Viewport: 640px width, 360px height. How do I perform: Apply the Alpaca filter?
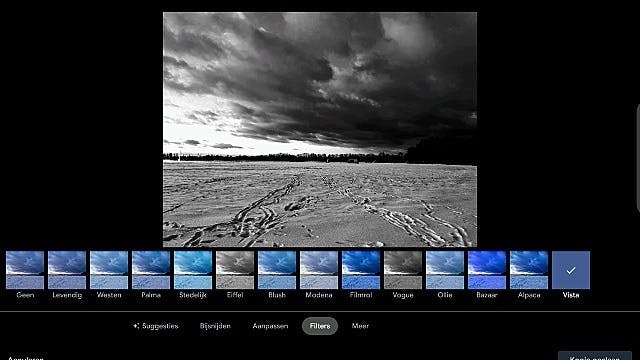(x=529, y=270)
